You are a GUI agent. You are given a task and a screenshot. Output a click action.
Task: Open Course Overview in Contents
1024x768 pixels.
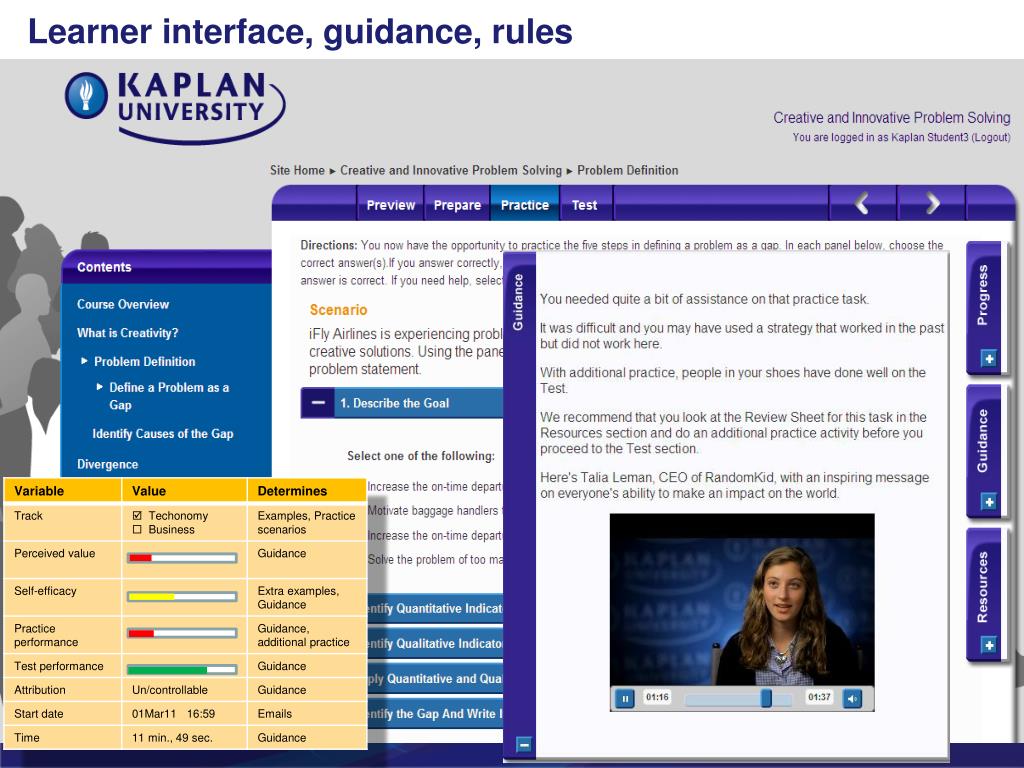(123, 304)
